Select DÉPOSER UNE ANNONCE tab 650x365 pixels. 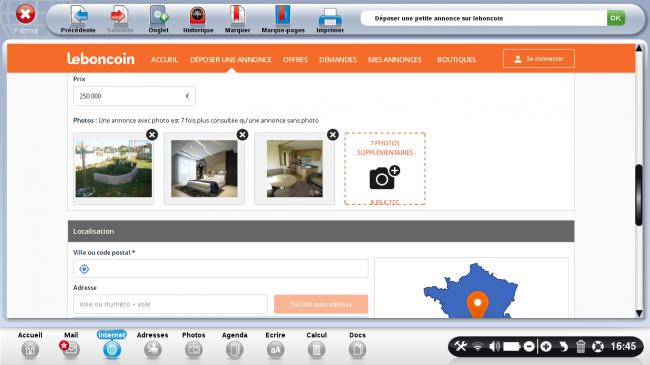point(230,60)
